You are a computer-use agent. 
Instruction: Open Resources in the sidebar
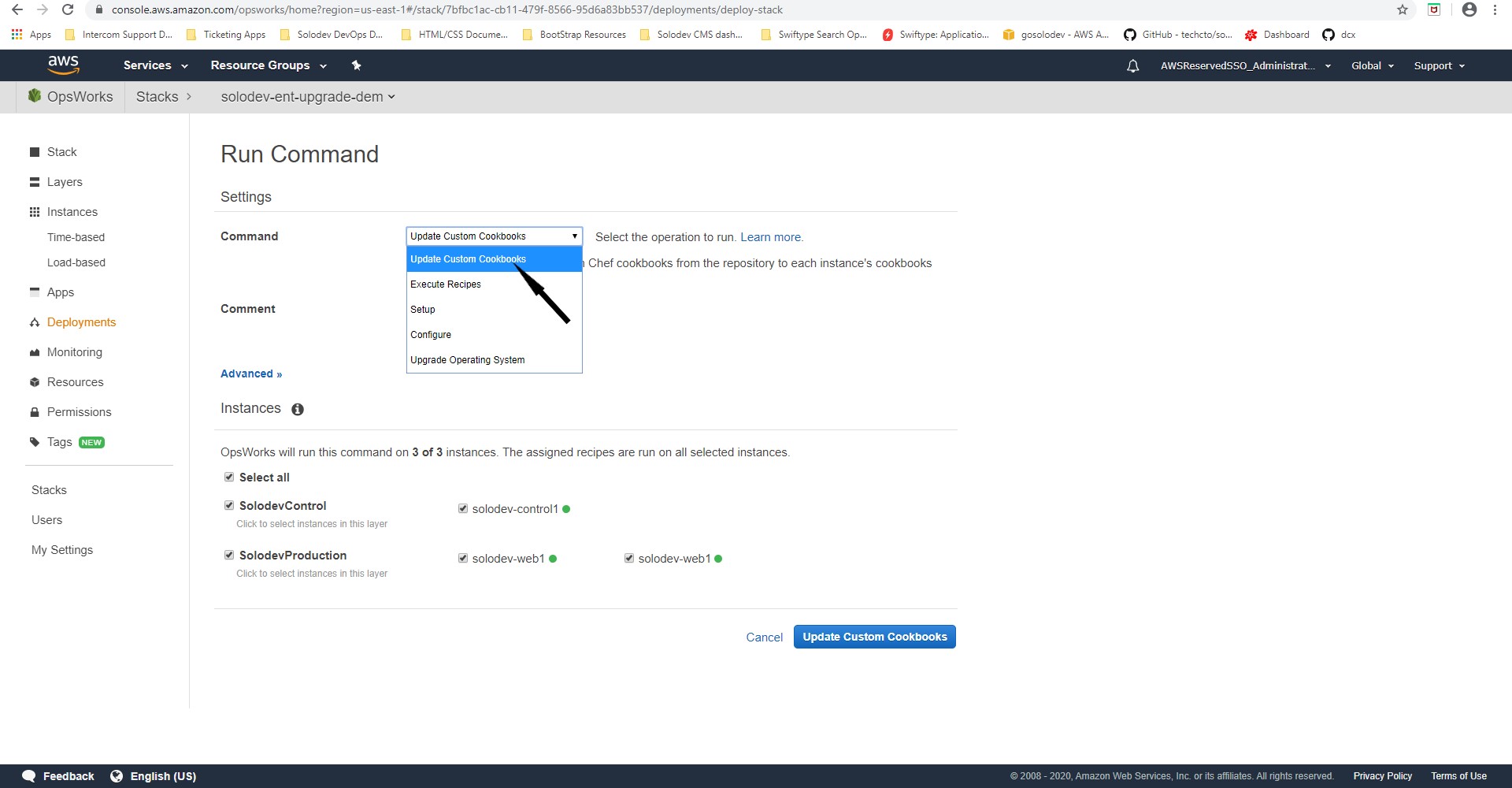coord(66,382)
